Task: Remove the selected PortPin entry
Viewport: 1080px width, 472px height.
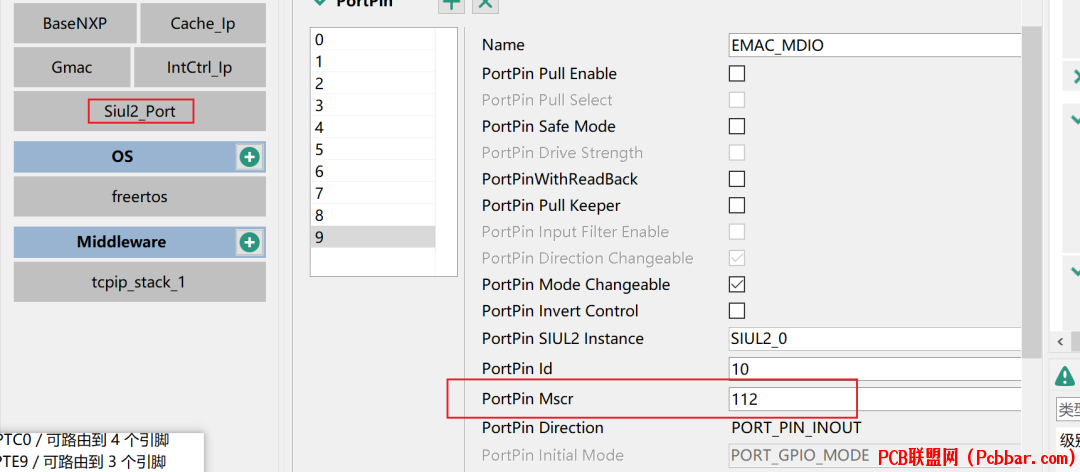Action: coord(485,4)
